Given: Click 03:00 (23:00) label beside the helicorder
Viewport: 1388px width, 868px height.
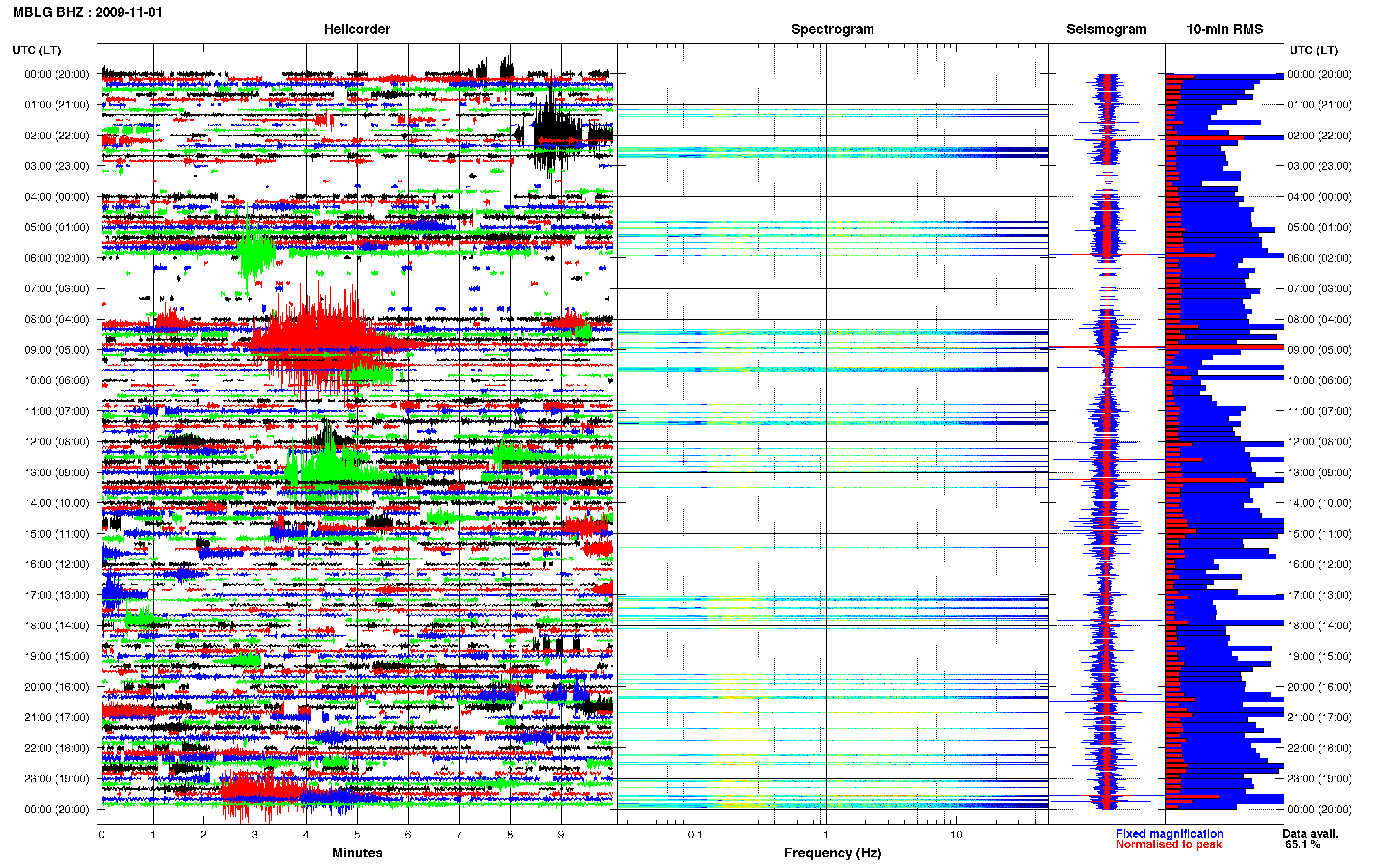Looking at the screenshot, I should [57, 166].
